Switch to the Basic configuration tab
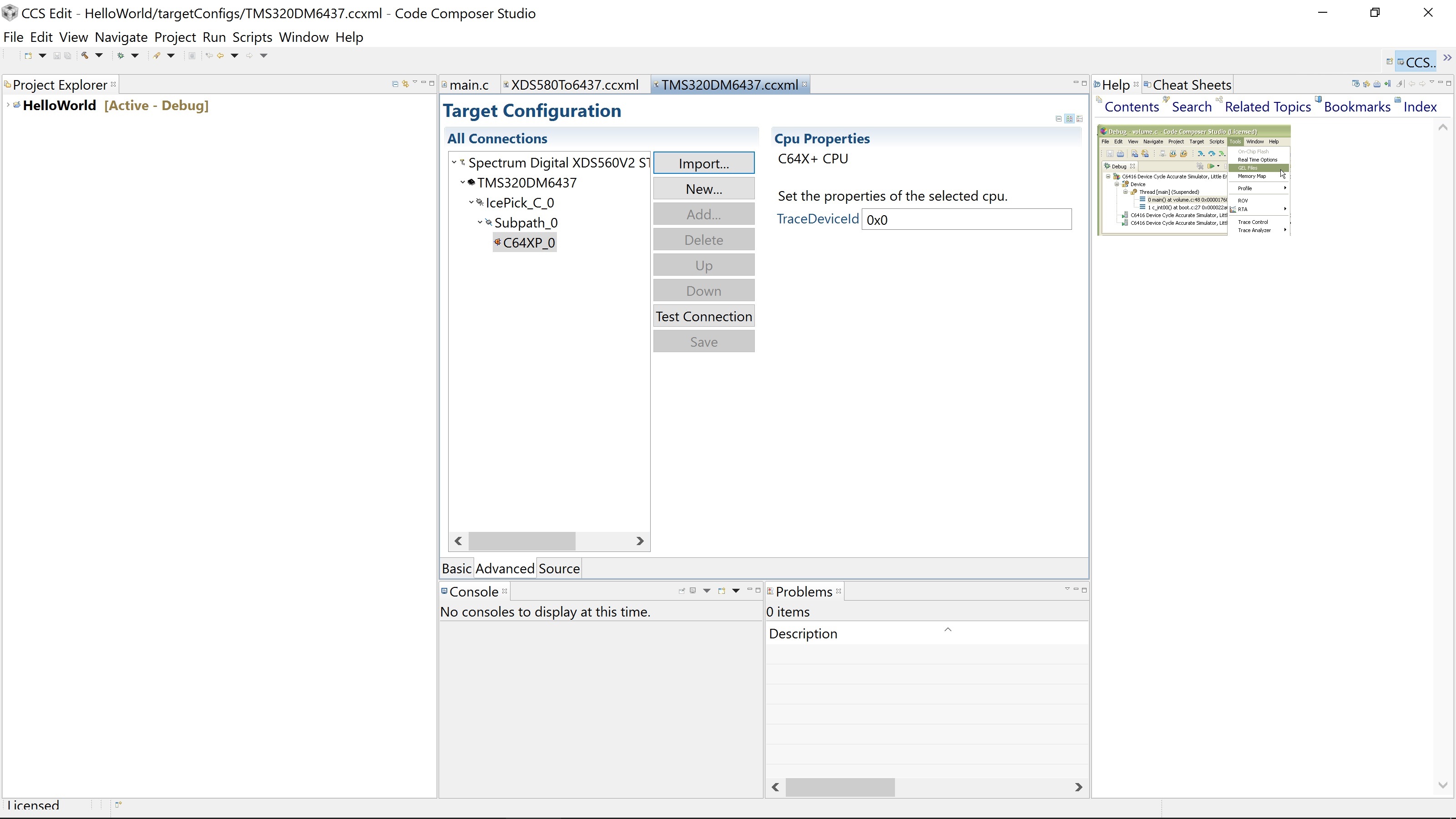Screen dimensions: 1456x819 click(456, 569)
